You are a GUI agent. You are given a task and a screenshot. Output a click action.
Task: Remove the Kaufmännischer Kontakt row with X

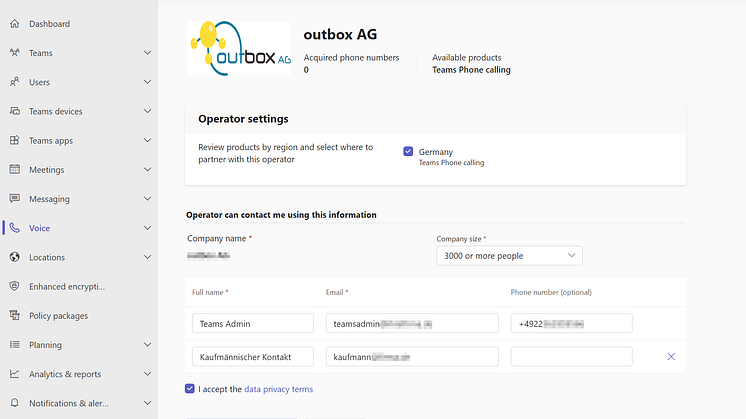click(x=671, y=356)
